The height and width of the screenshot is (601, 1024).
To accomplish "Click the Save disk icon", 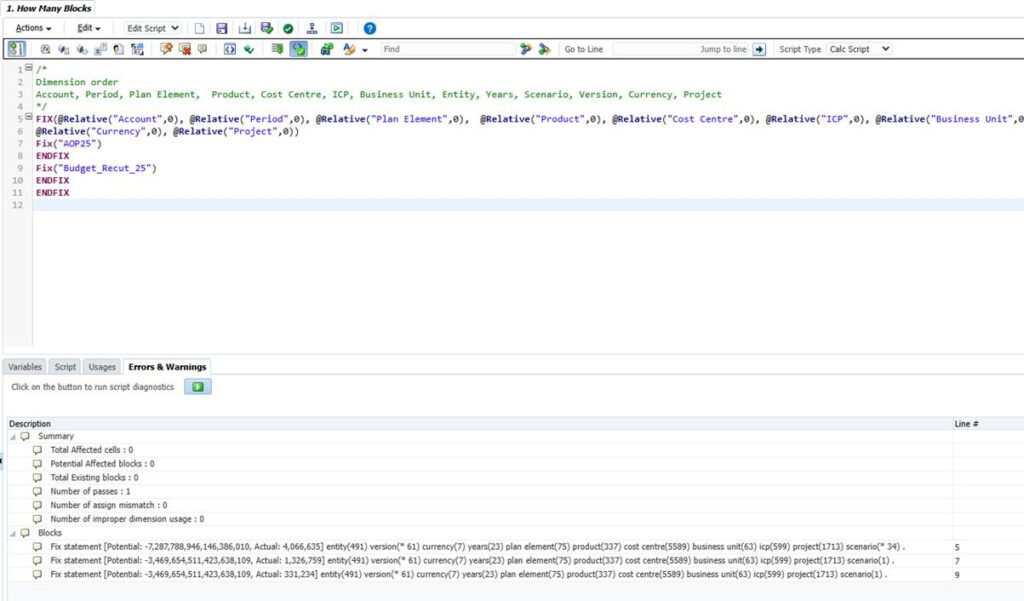I will click(x=222, y=29).
